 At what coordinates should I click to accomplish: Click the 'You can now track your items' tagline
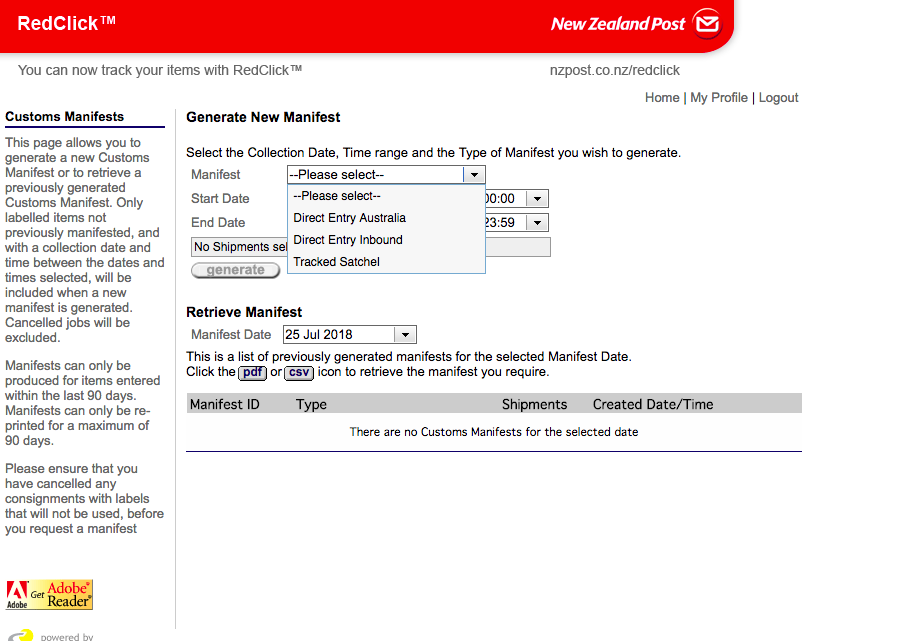click(160, 70)
